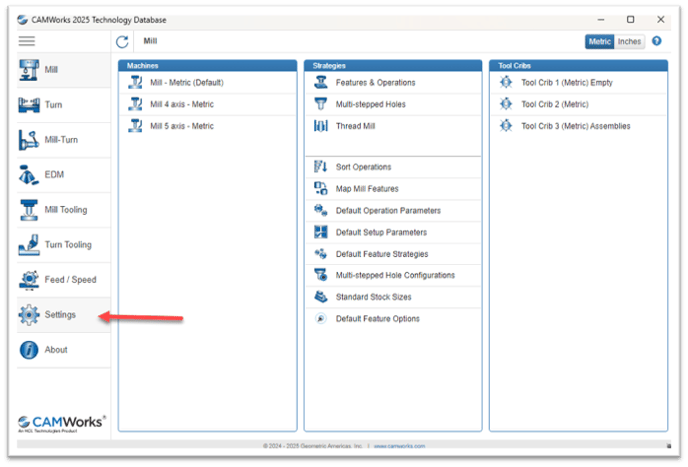Viewport: 688px width, 467px height.
Task: Click the Standard Stock Sizes icon
Action: pyautogui.click(x=321, y=297)
